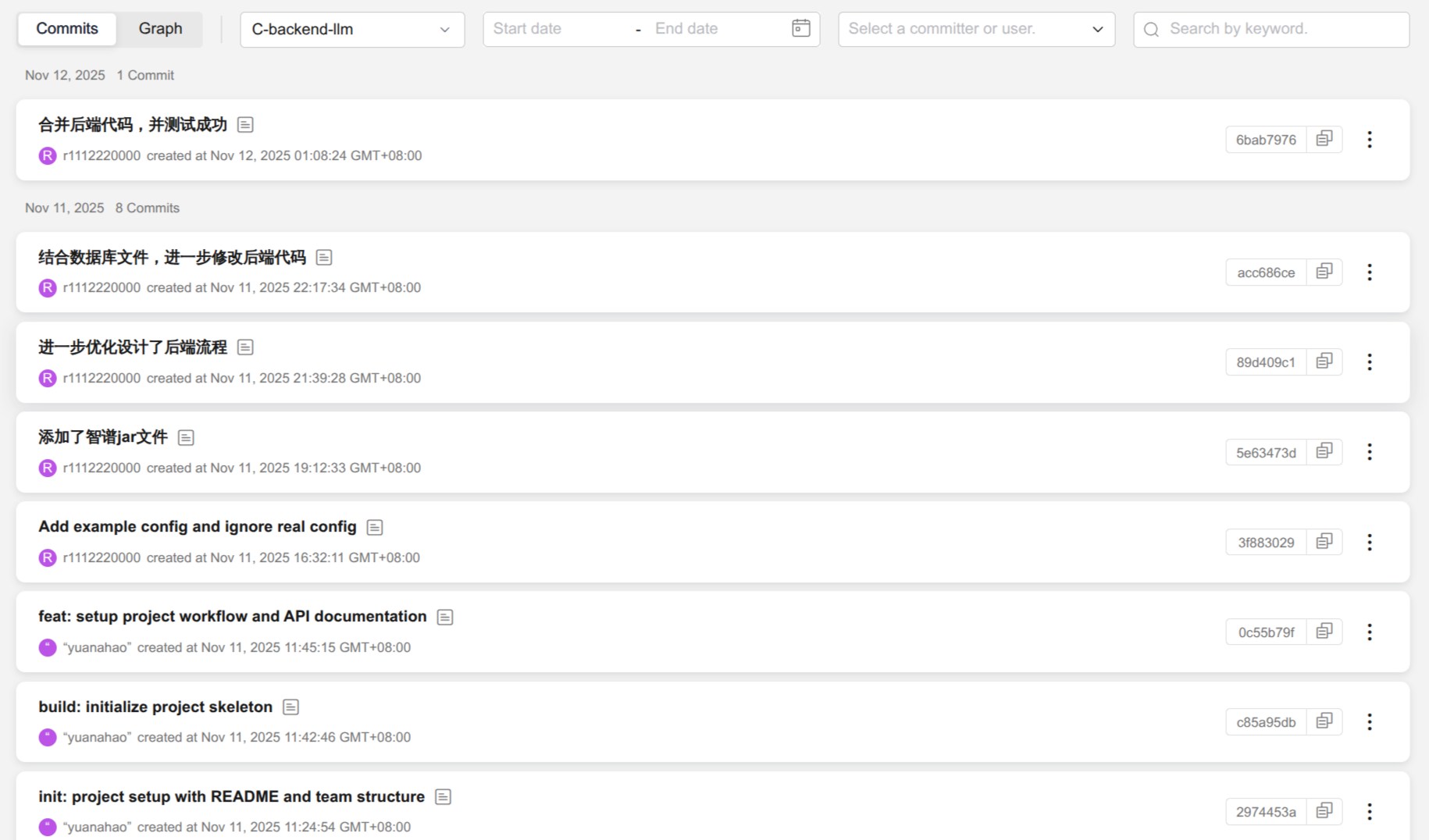Copy commit hash 89d409c1

pyautogui.click(x=1324, y=361)
